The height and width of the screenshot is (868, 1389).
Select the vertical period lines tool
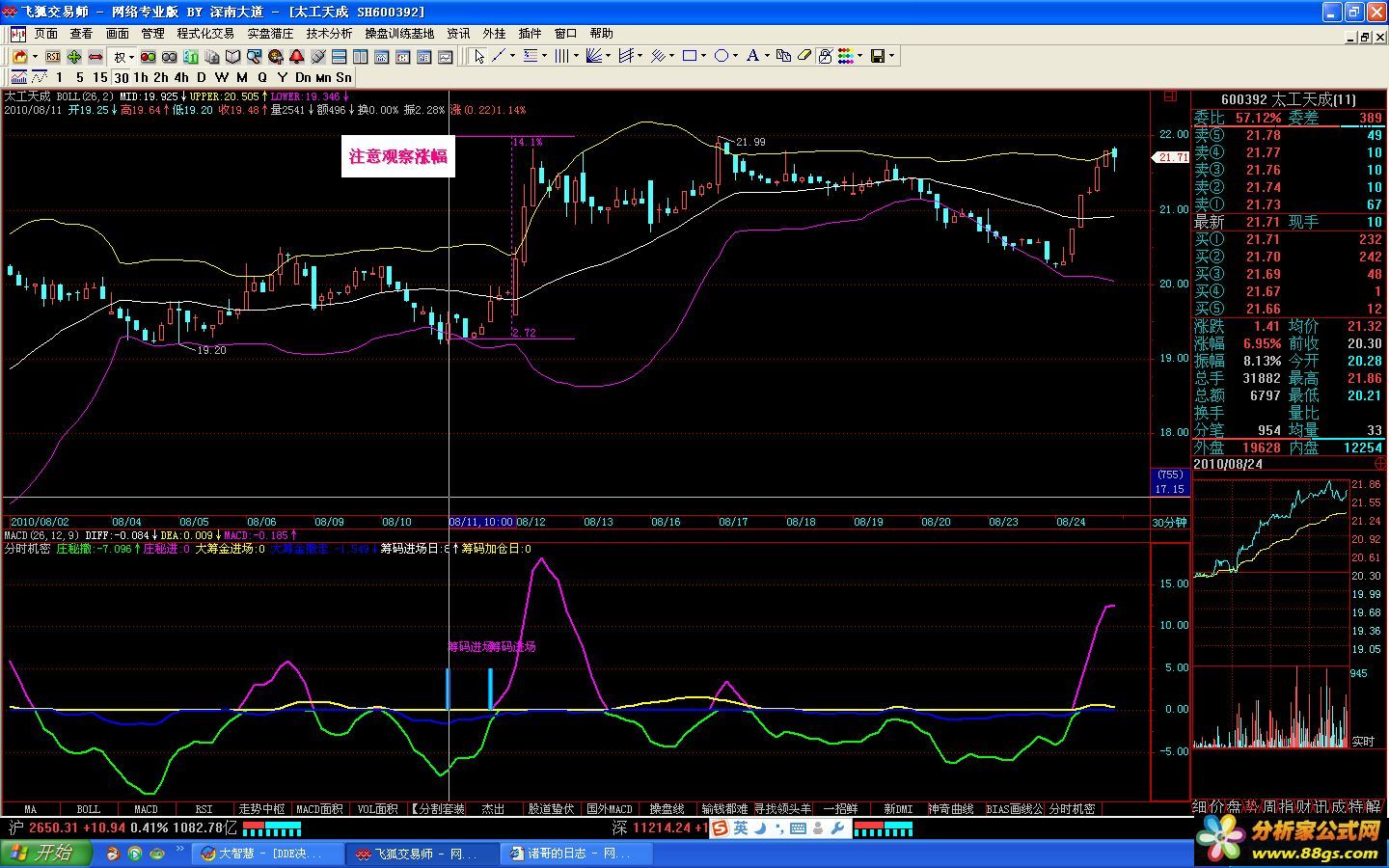pos(561,56)
